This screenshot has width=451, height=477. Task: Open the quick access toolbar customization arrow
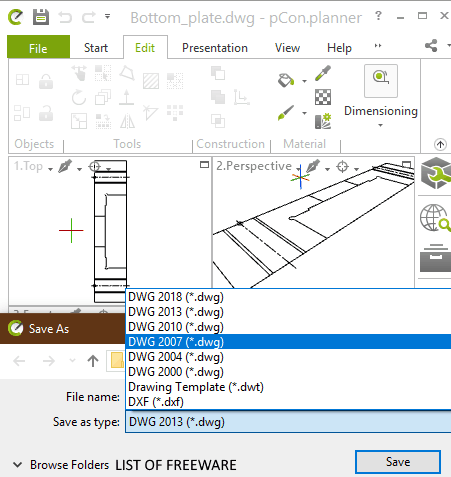pos(107,16)
